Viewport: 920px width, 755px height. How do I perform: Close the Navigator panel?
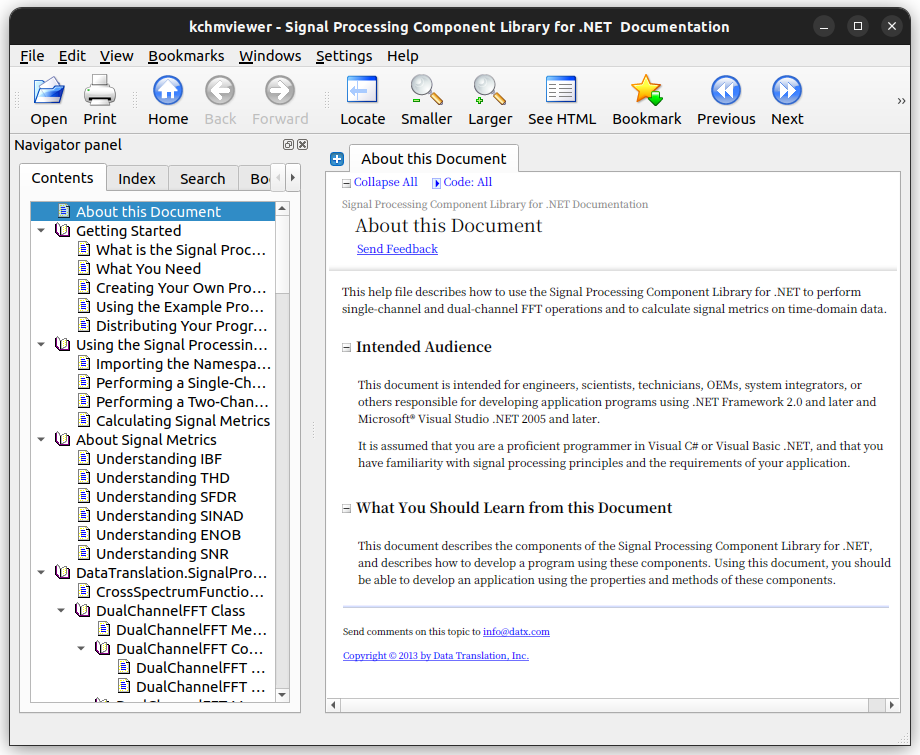click(303, 145)
